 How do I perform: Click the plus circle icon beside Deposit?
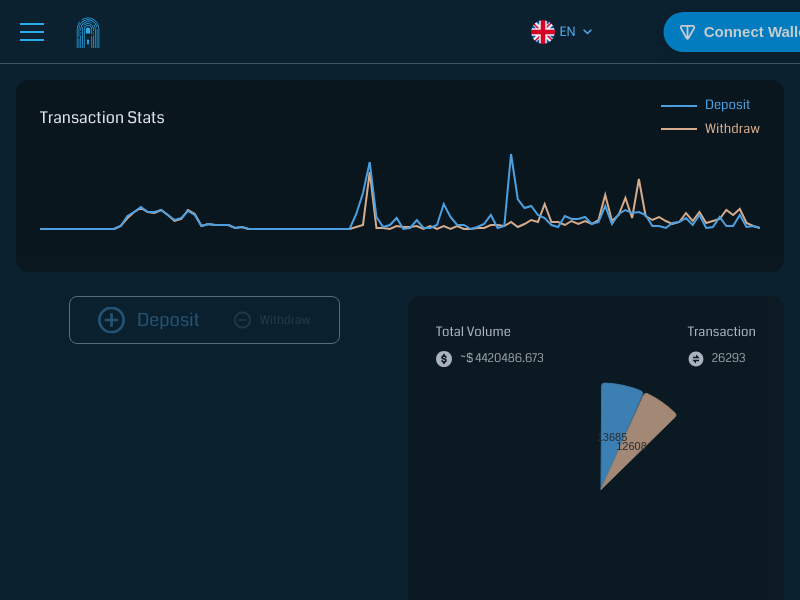[111, 320]
